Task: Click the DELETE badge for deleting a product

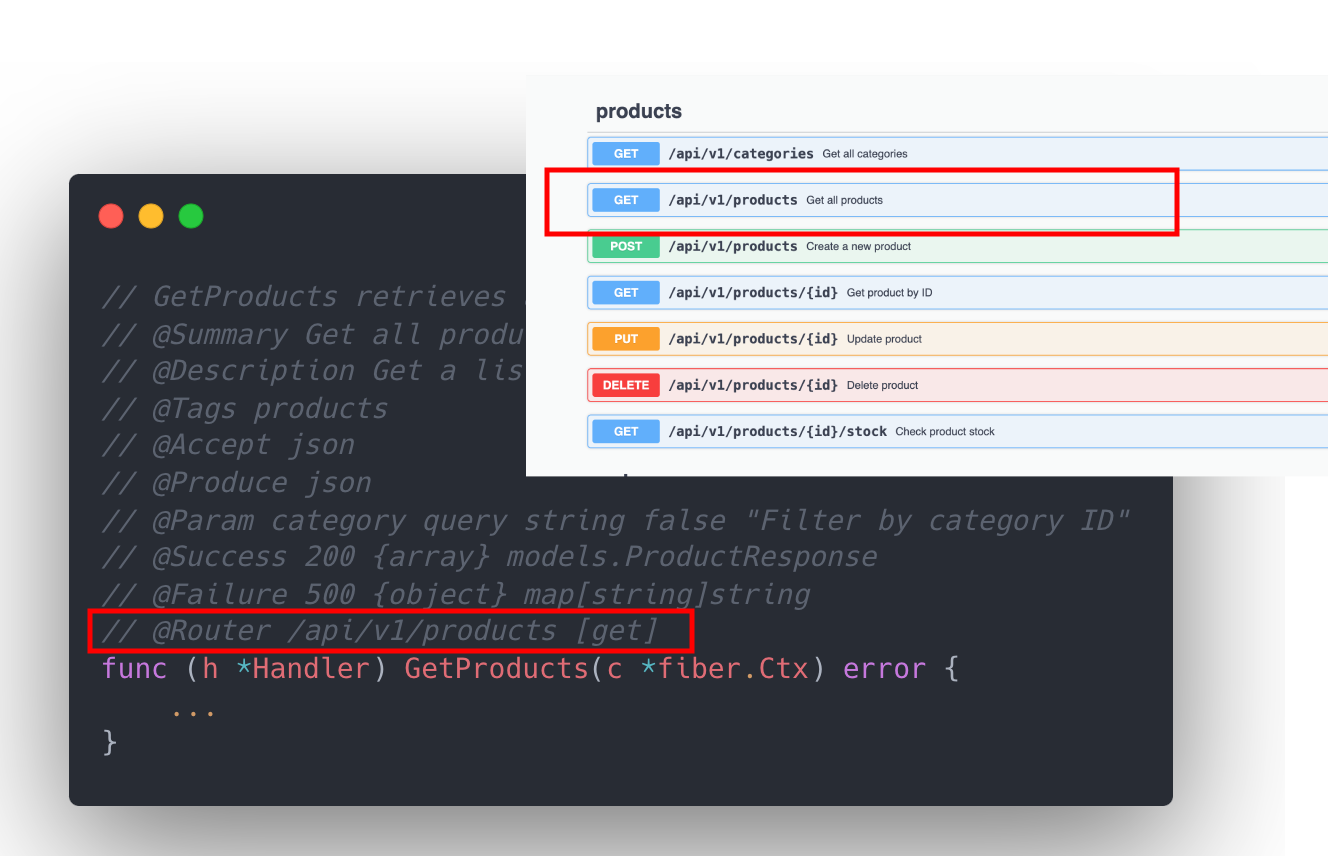Action: pos(624,384)
